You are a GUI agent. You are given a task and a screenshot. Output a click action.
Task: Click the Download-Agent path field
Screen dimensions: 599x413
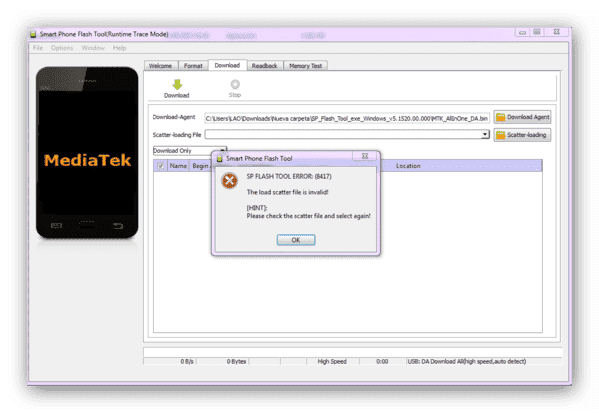coord(347,118)
